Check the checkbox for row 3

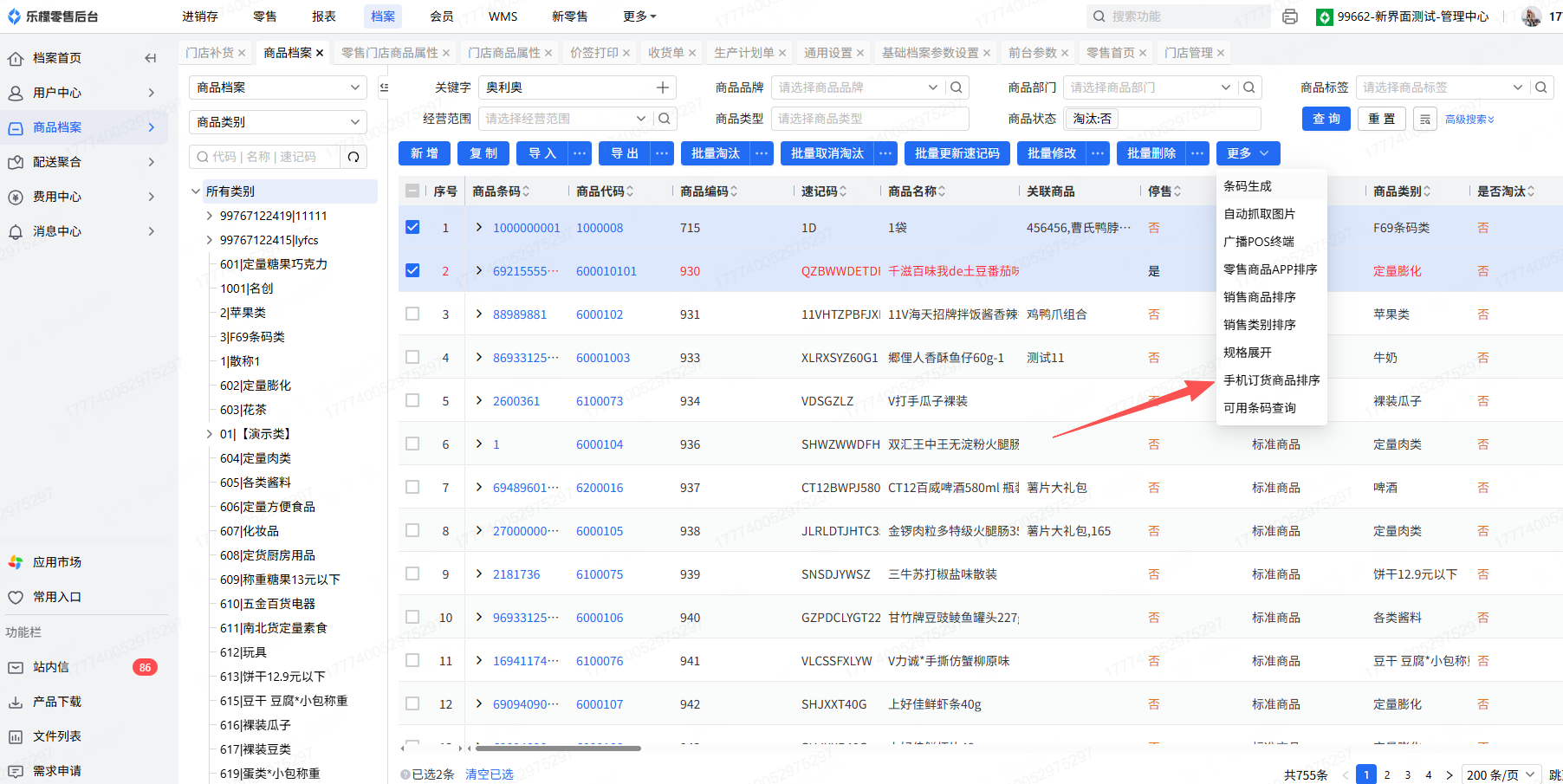tap(412, 314)
